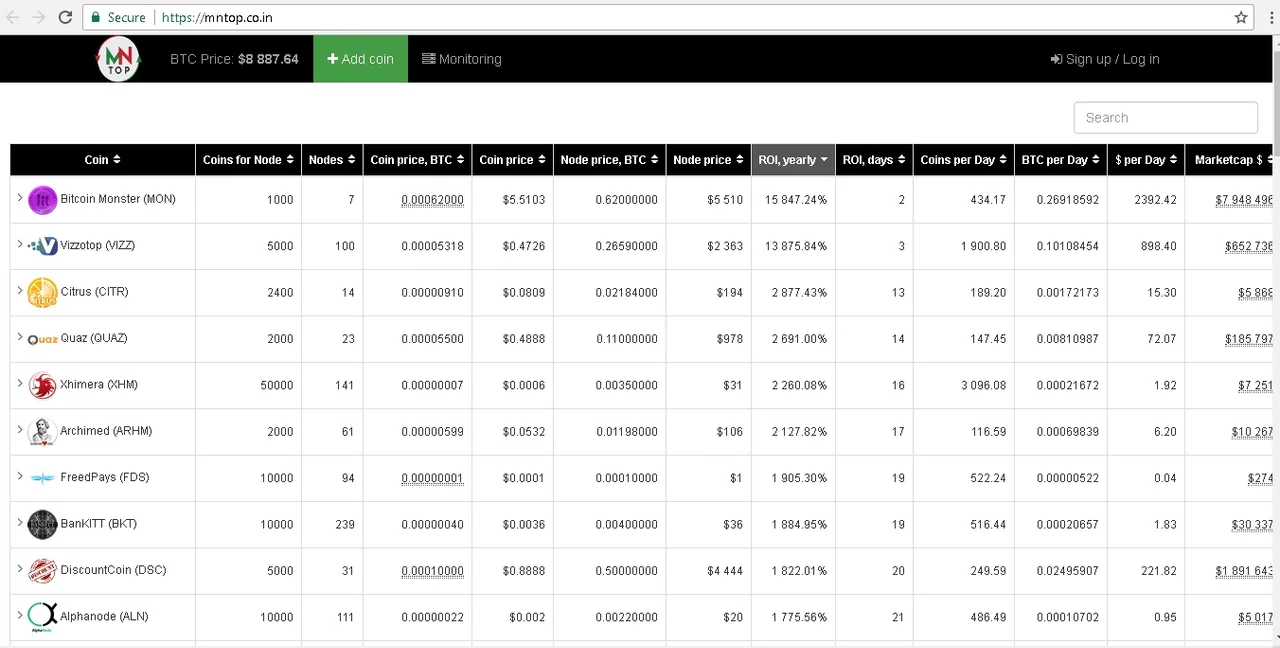Open Bitcoin Monster marketcap $7 948 link
Viewport: 1280px width, 648px height.
click(x=1244, y=200)
